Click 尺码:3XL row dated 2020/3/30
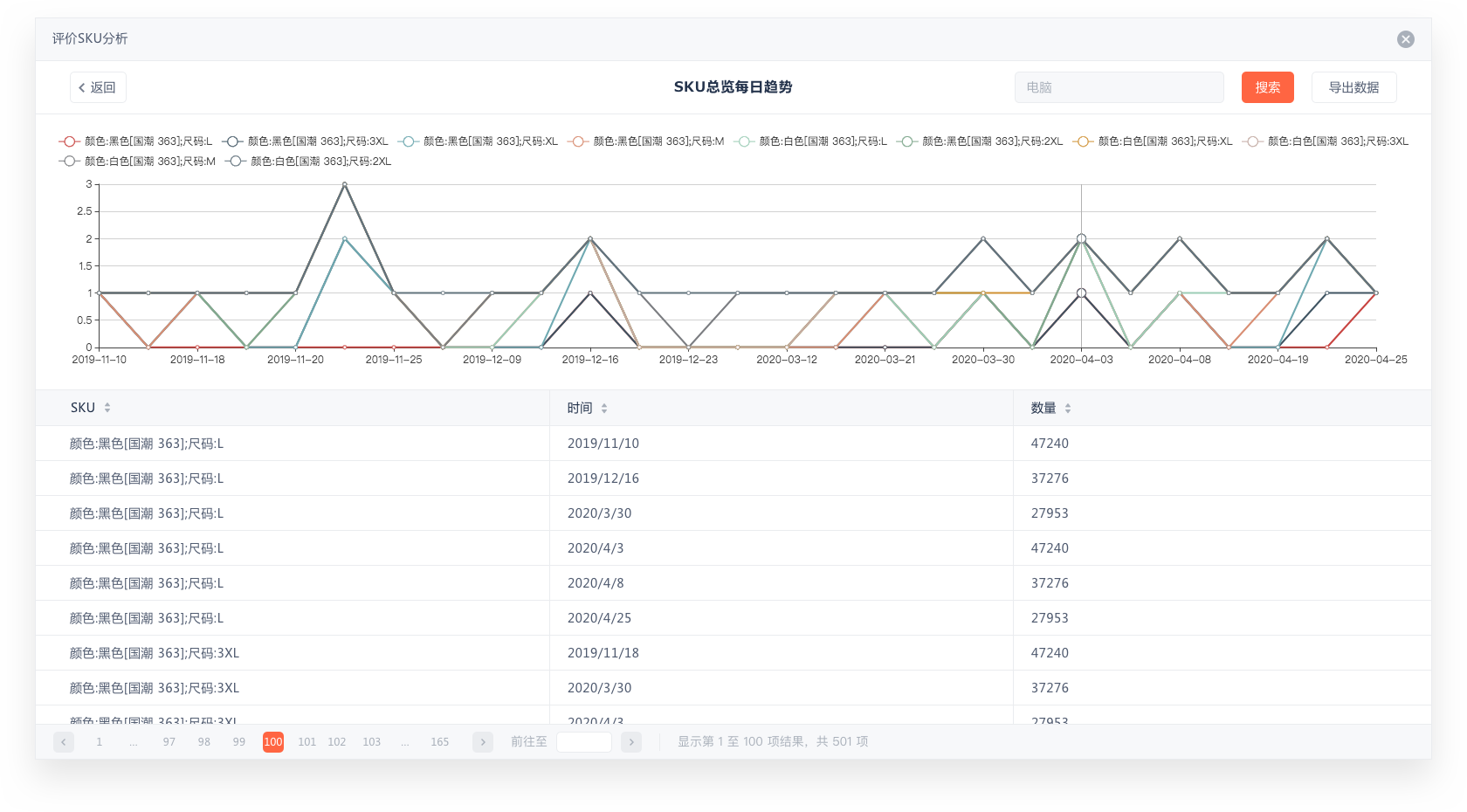This screenshot has height=812, width=1467. pos(733,688)
